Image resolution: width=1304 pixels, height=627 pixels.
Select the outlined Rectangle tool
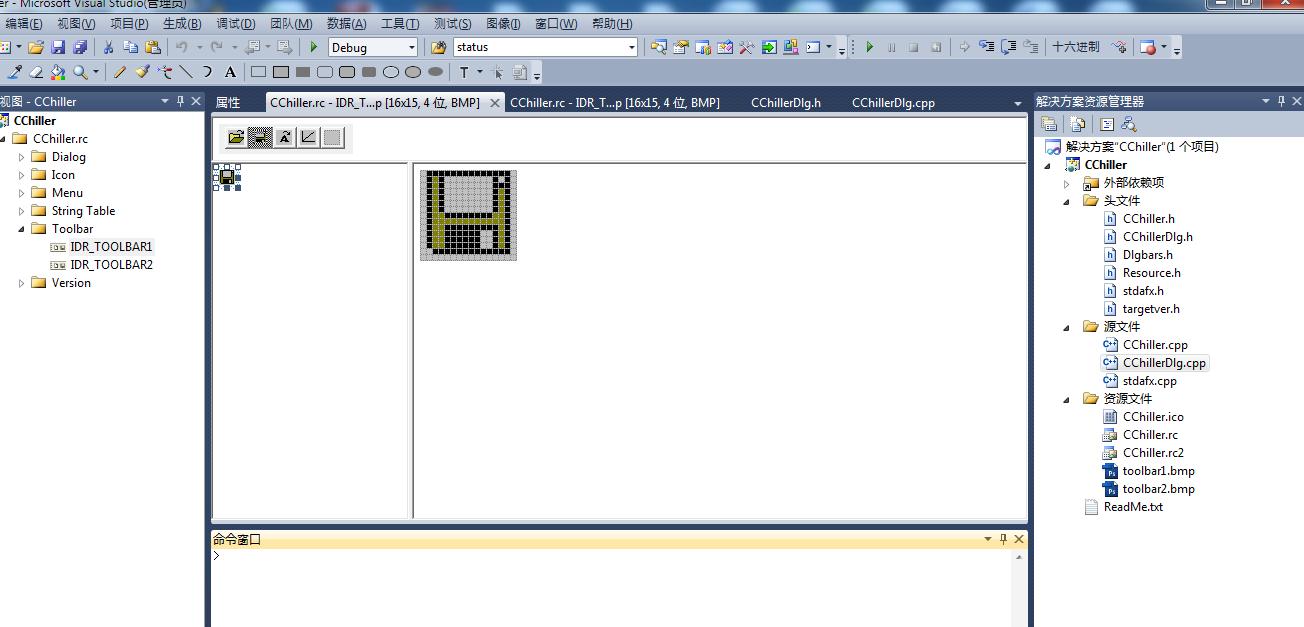(258, 72)
